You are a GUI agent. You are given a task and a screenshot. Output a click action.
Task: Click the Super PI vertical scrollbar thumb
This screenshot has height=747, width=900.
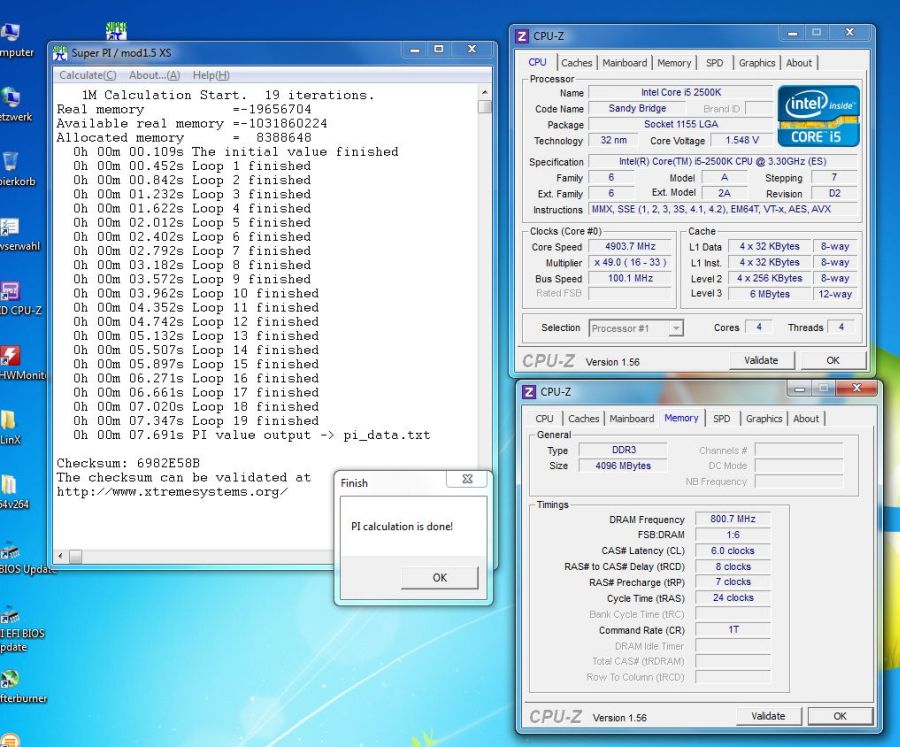pos(485,107)
